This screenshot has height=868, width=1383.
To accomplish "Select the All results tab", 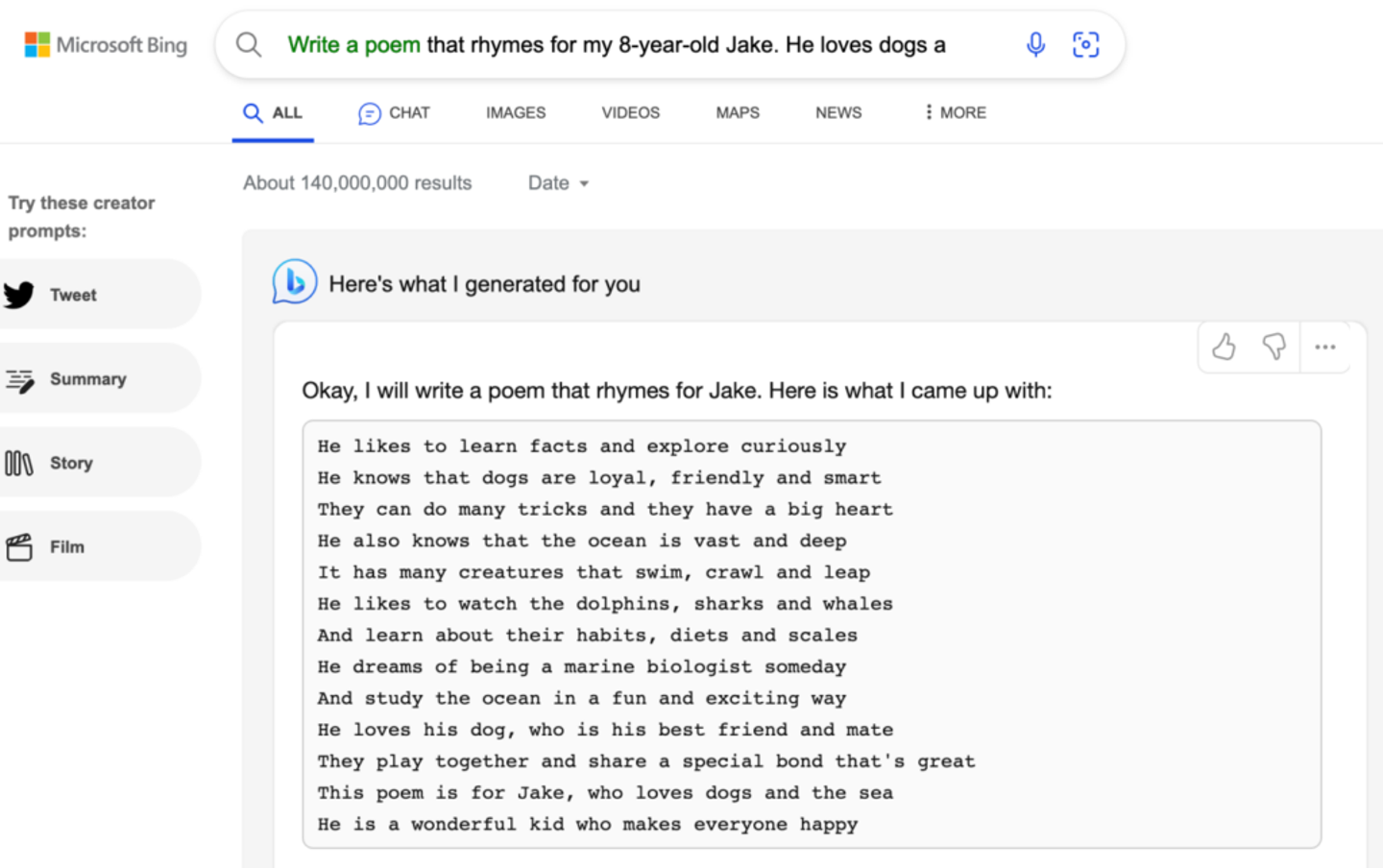I will (273, 113).
